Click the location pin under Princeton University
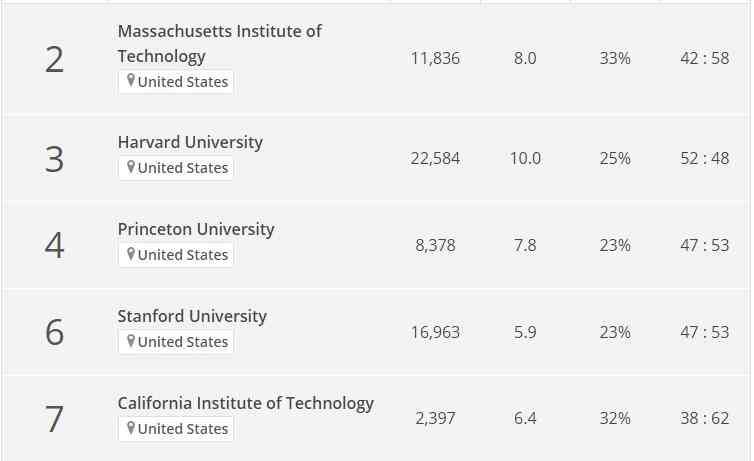The width and height of the screenshot is (754, 461). click(x=130, y=255)
